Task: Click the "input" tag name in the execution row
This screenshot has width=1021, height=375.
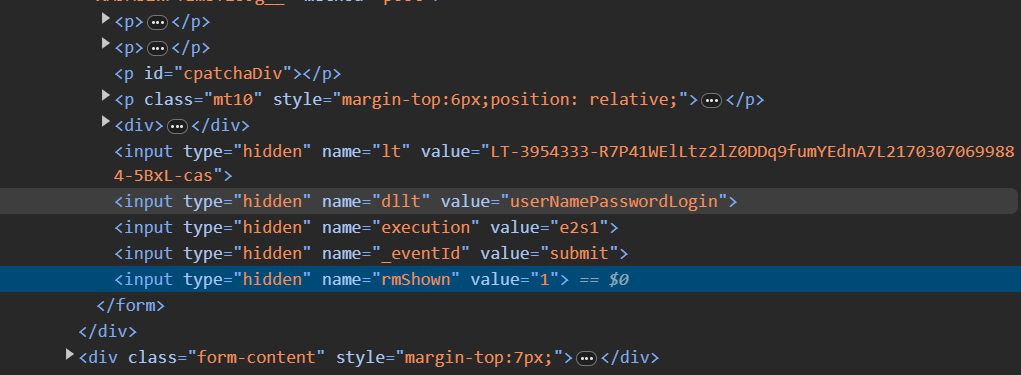Action: click(x=148, y=227)
